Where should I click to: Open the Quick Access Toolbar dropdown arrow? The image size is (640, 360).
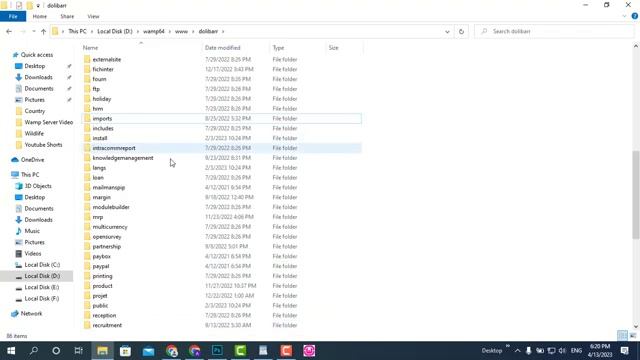pos(38,6)
